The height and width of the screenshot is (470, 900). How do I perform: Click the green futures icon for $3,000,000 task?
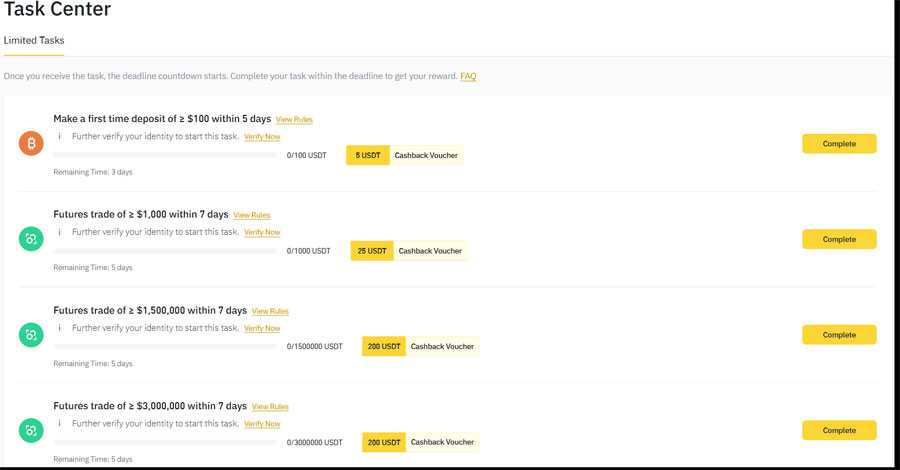point(31,431)
